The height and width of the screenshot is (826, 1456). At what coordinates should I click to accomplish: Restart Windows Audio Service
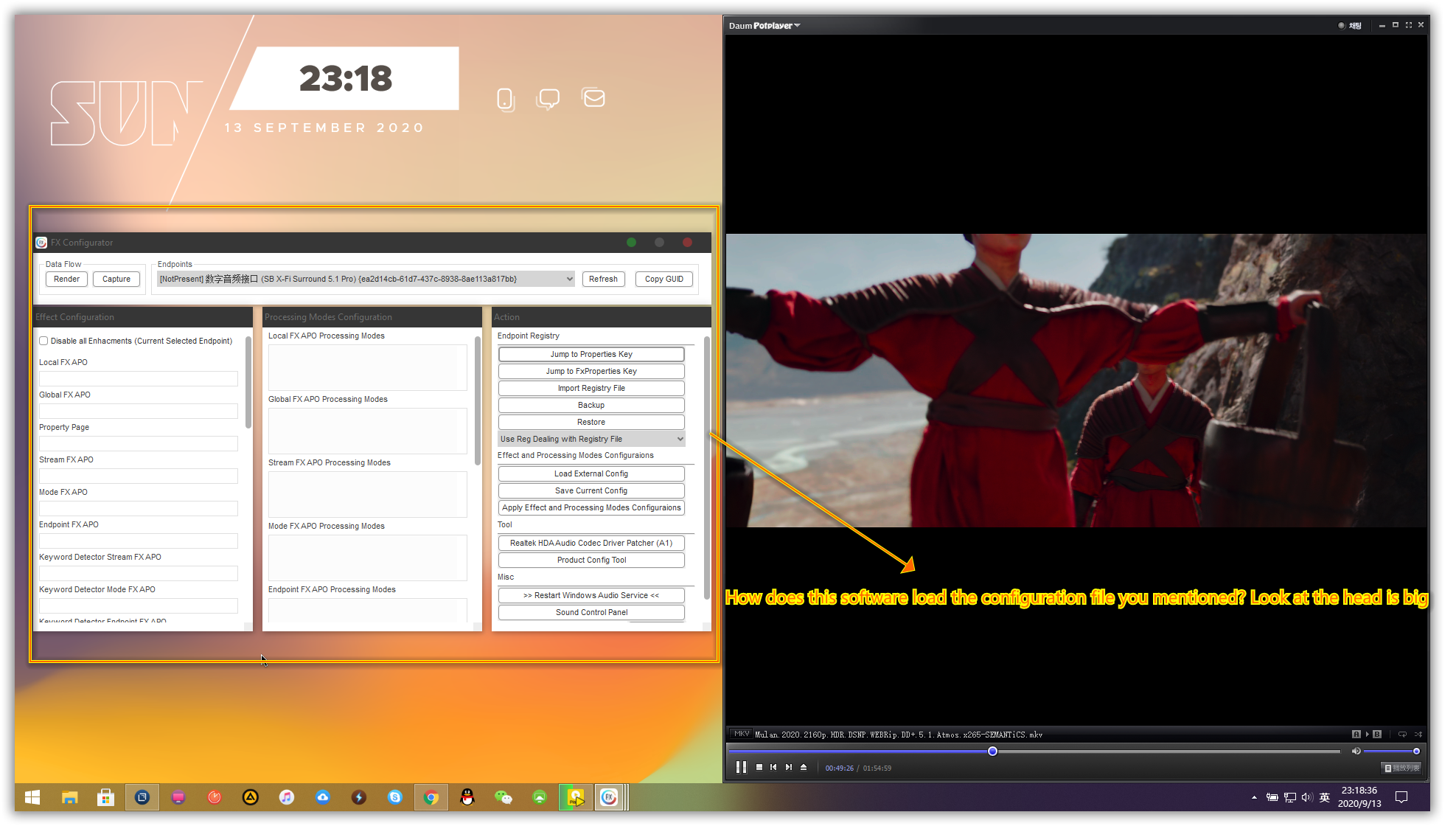(591, 595)
